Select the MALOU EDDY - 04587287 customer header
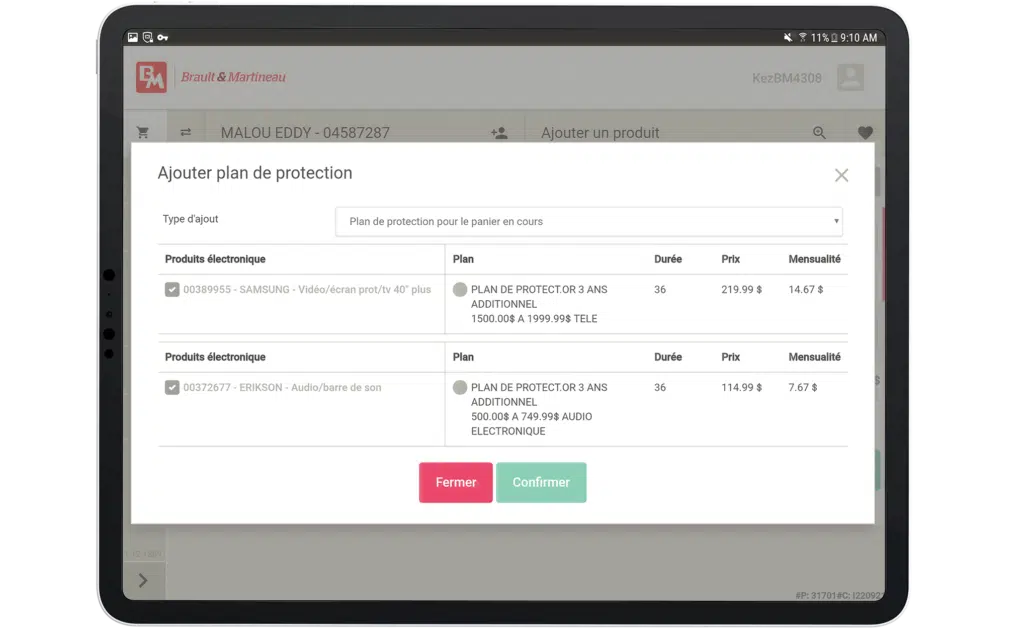Viewport: 1024px width, 628px height. tap(305, 133)
